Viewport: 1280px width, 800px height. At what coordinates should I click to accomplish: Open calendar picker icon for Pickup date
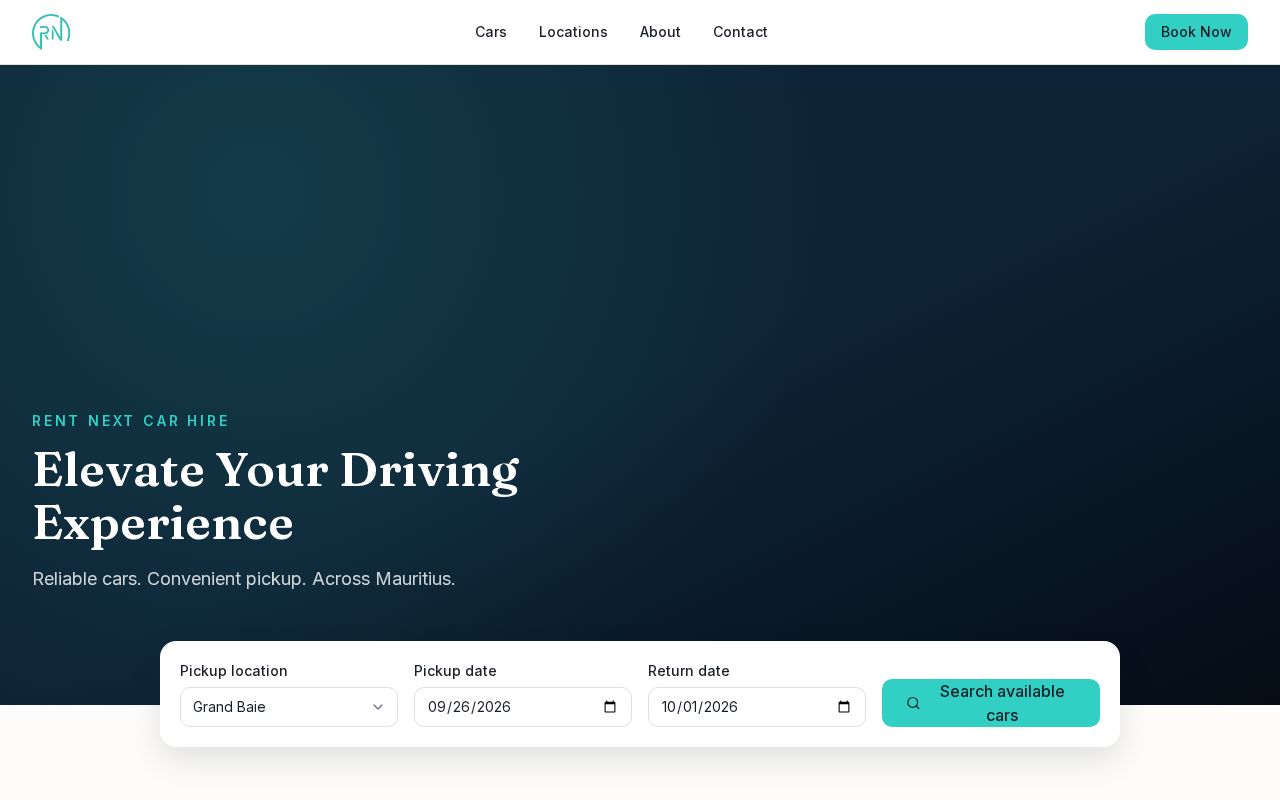(610, 707)
